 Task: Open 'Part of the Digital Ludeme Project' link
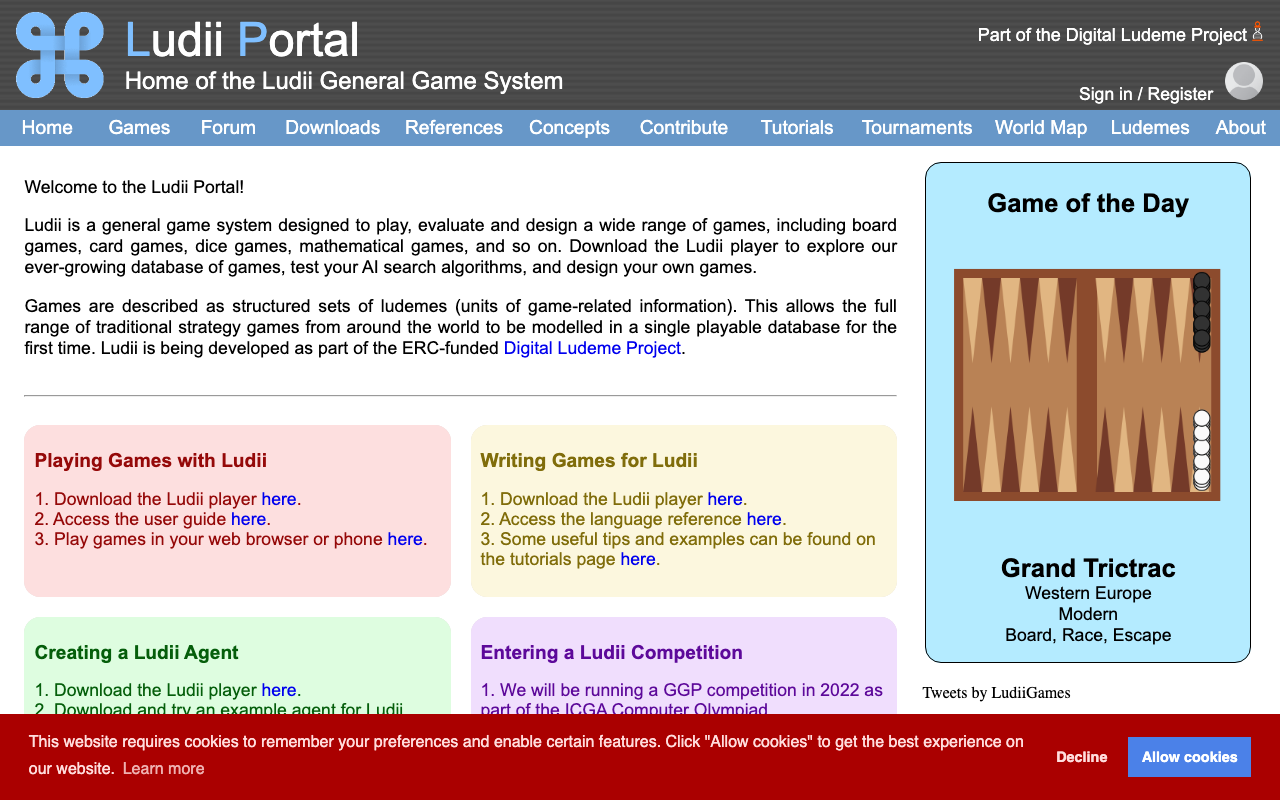click(1112, 35)
